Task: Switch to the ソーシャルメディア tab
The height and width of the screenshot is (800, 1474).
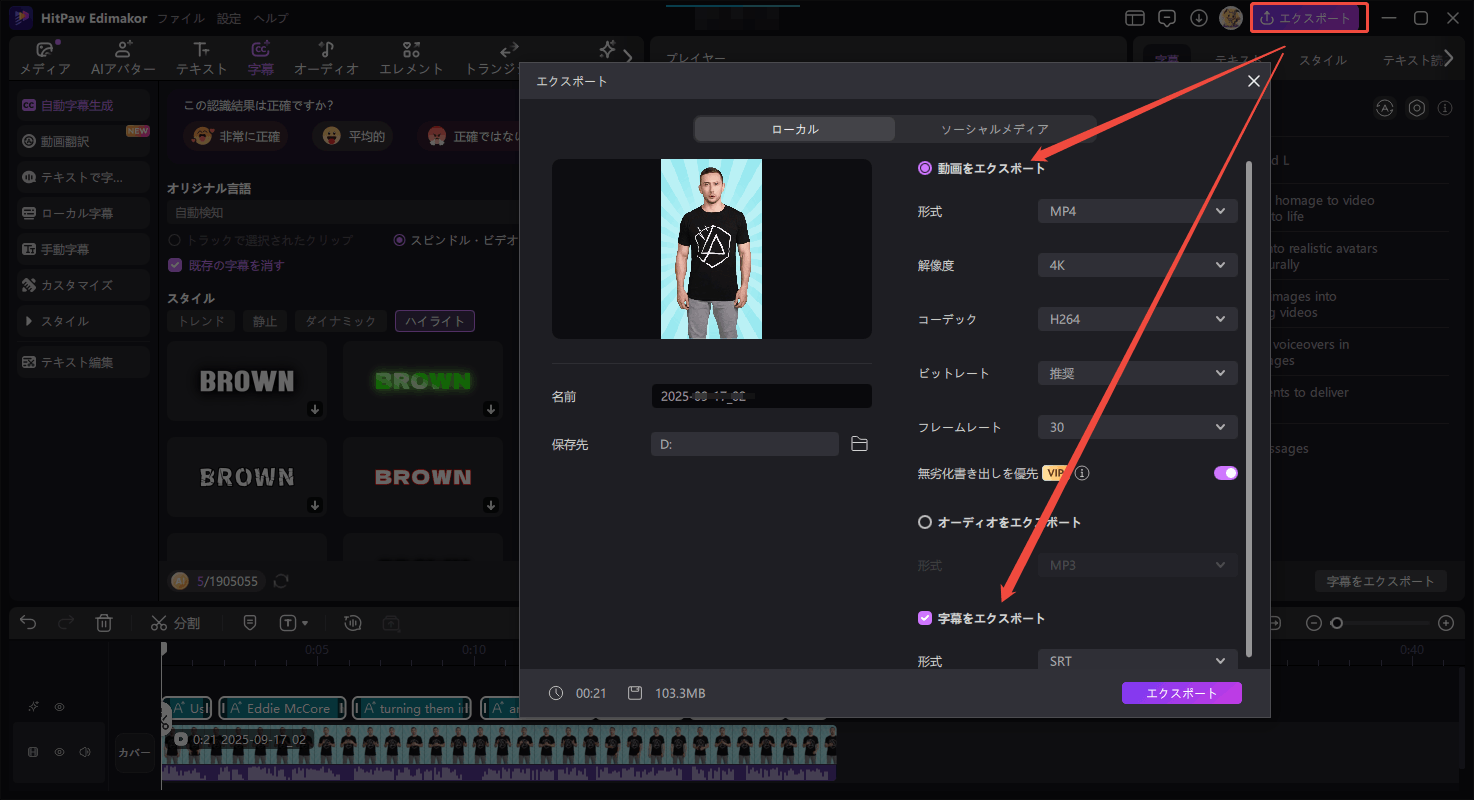Action: coord(994,128)
